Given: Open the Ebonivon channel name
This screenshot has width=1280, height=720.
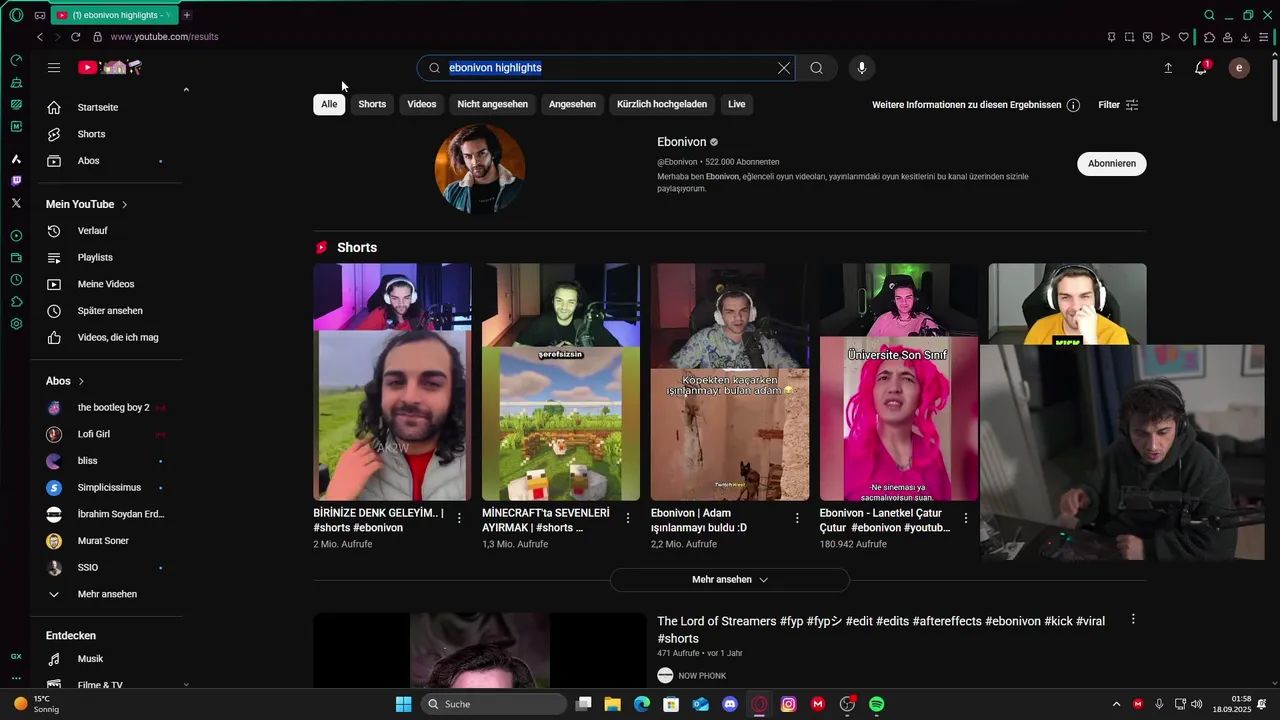Looking at the screenshot, I should click(x=682, y=142).
